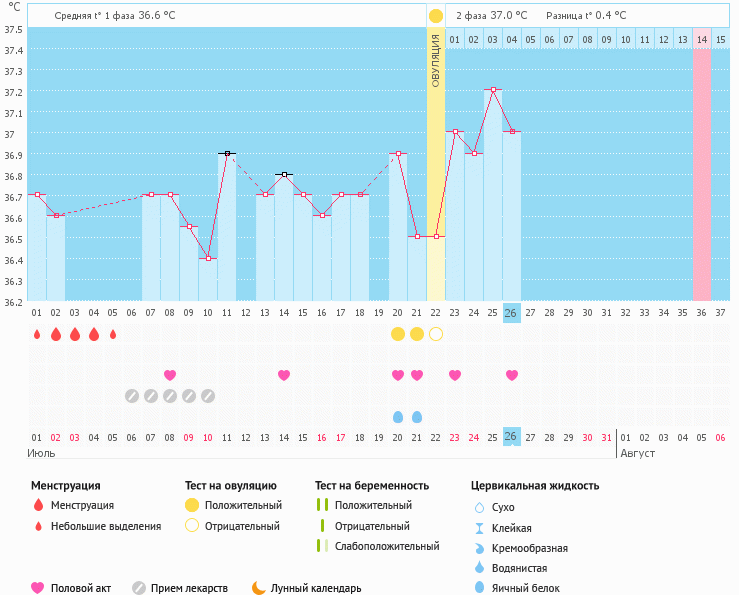Click the menstruation drop on cycle day 01
This screenshot has width=739, height=595.
tap(36, 334)
